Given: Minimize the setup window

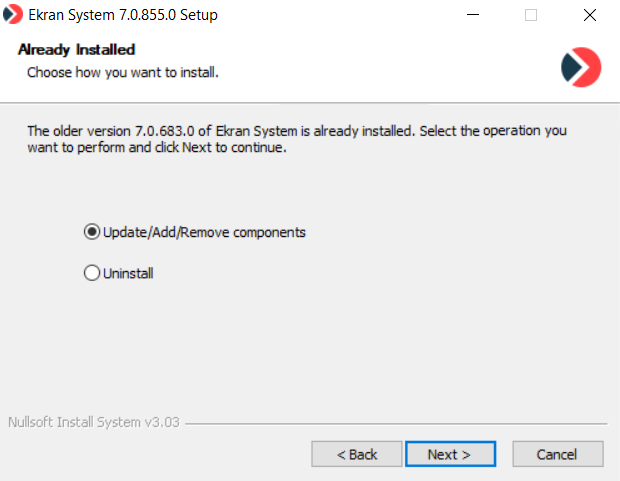Looking at the screenshot, I should coord(473,15).
